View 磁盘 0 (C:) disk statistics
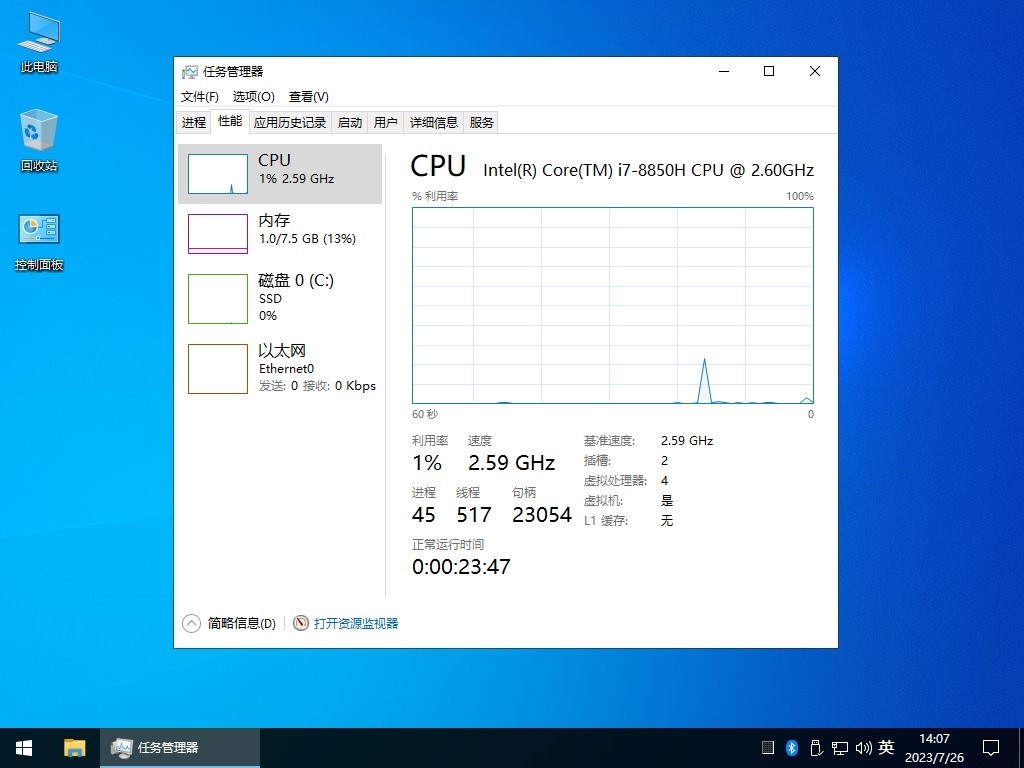Screen dimensions: 1024x768 click(280, 297)
